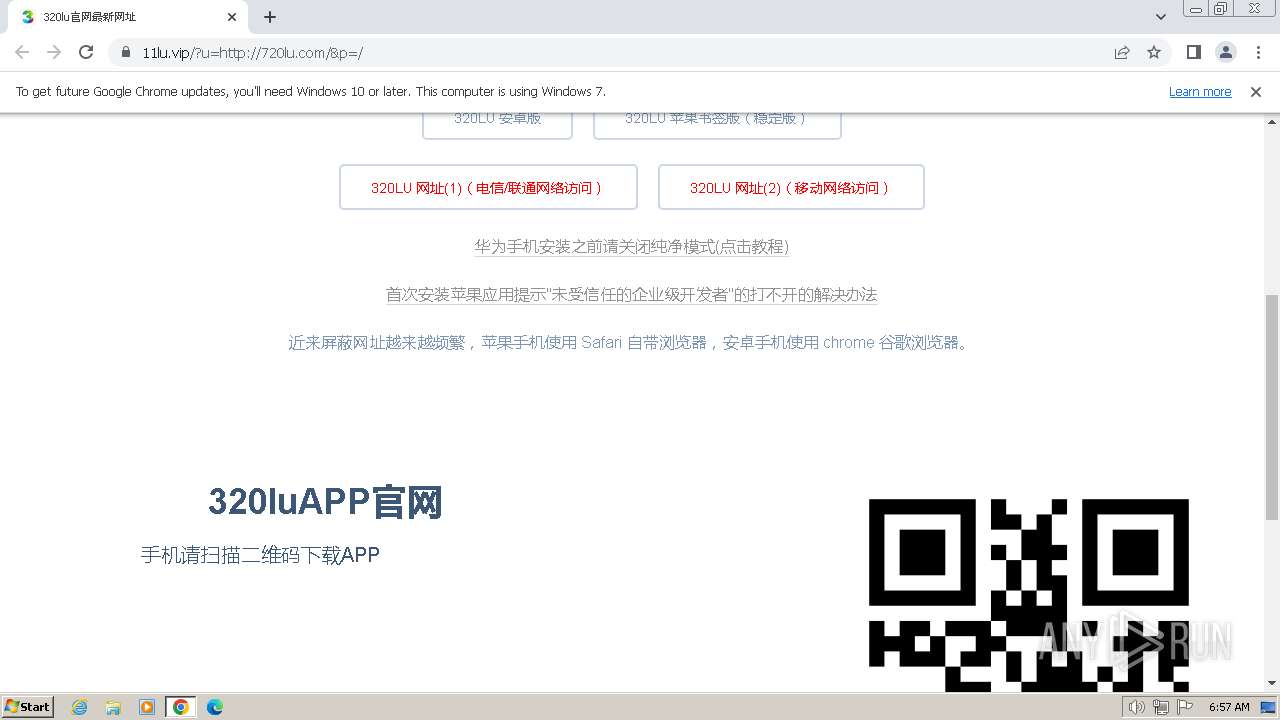Close the 320lu tab
1280x720 pixels.
[x=232, y=17]
